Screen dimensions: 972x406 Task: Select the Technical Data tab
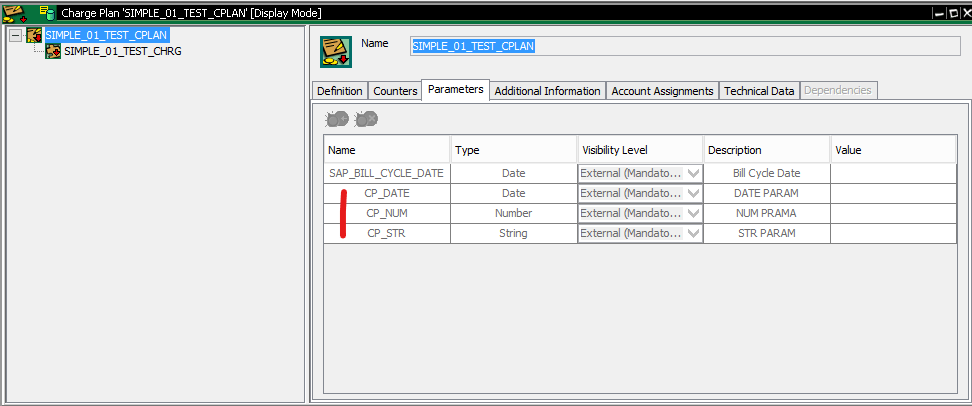tap(759, 91)
